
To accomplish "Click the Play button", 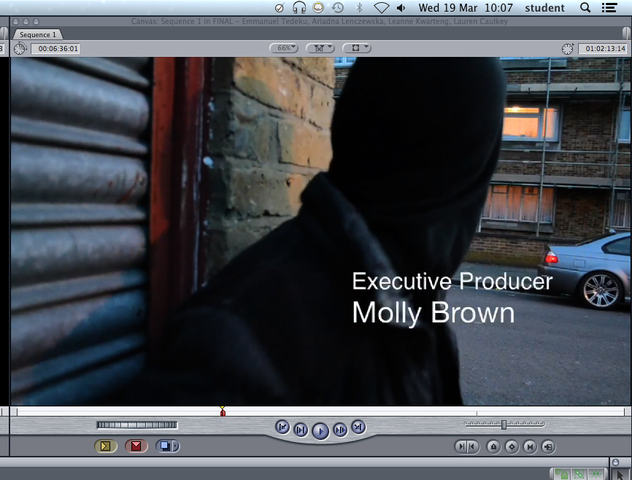I will click(320, 431).
